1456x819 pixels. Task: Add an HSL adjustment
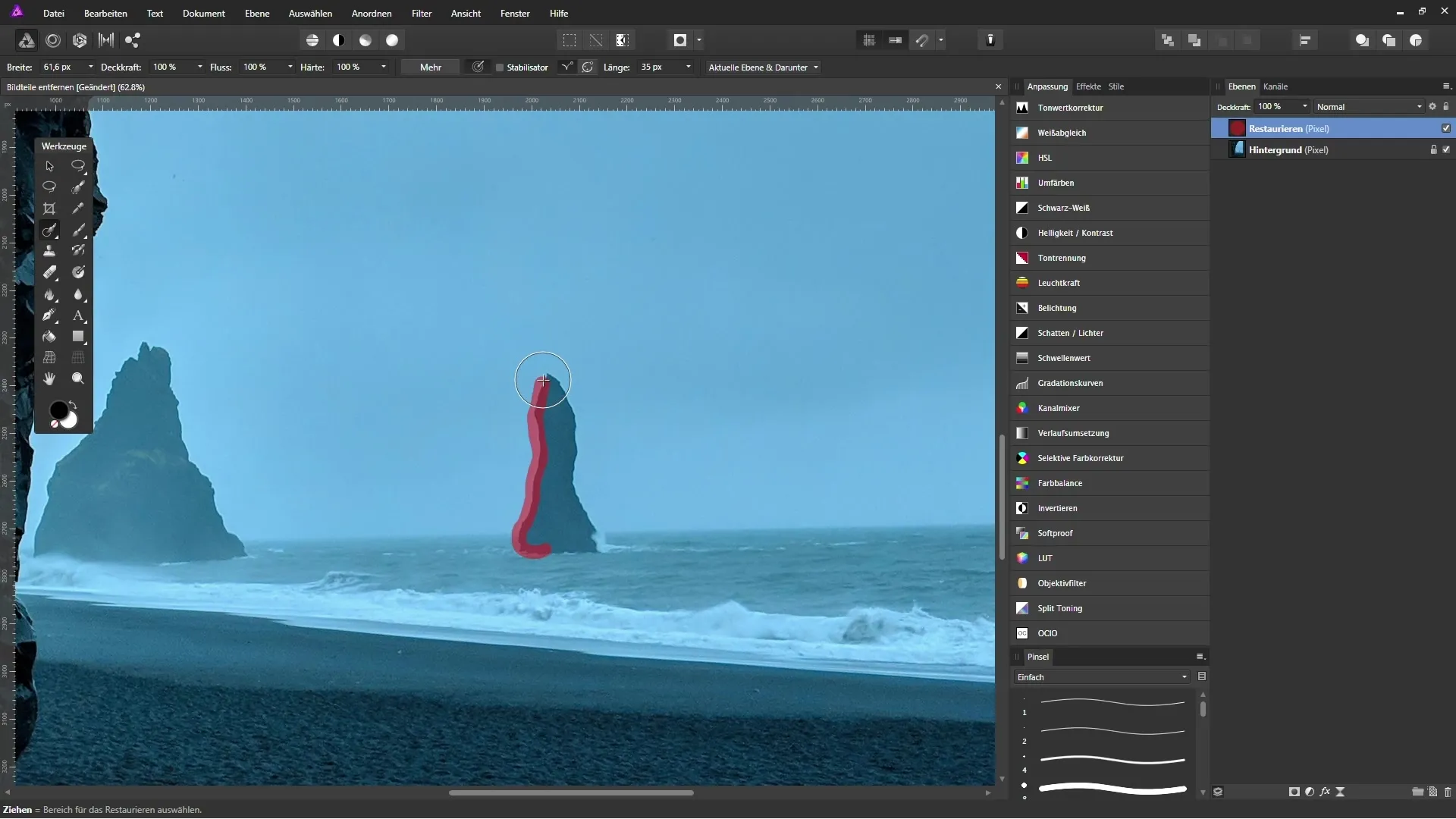1110,158
